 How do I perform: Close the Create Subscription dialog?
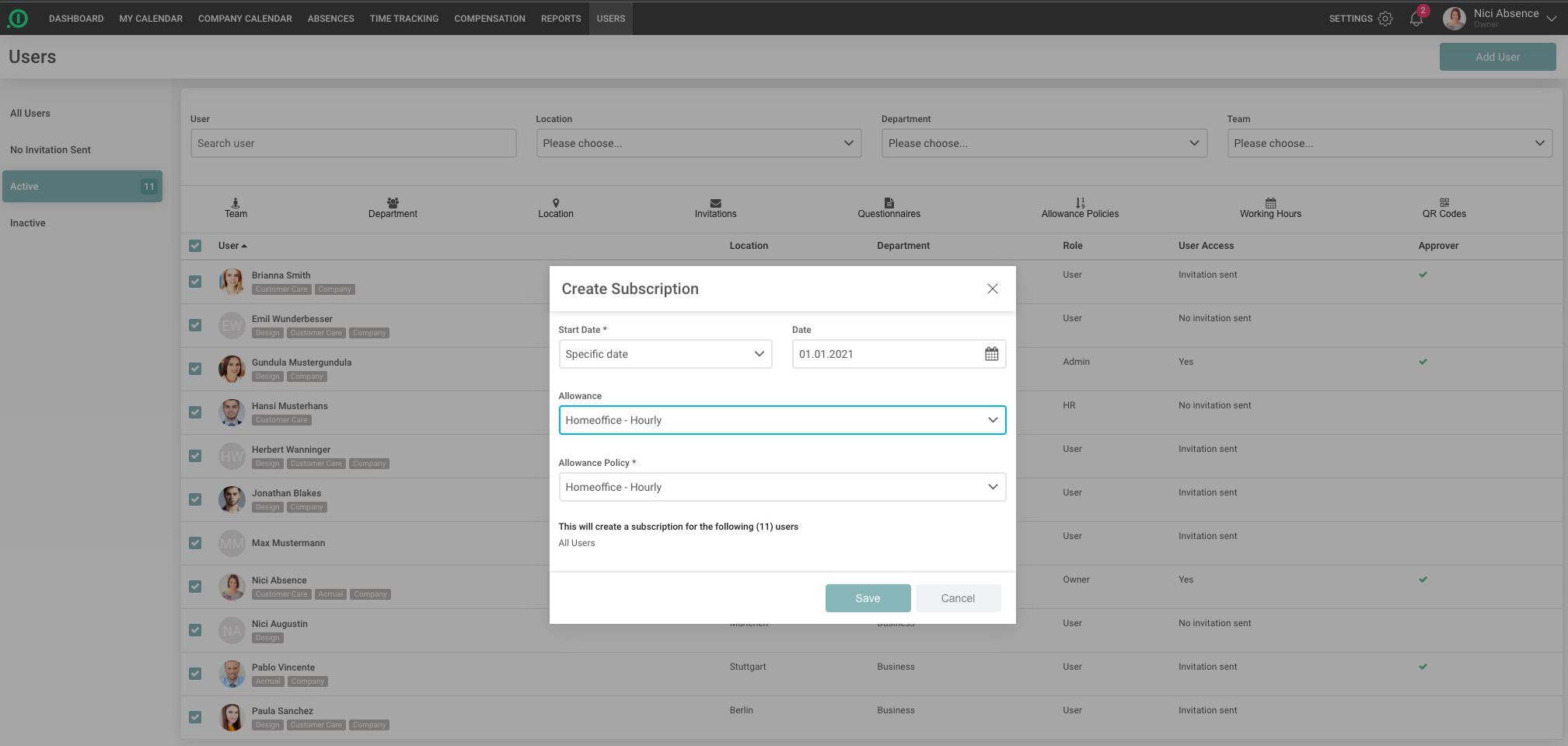coord(992,289)
